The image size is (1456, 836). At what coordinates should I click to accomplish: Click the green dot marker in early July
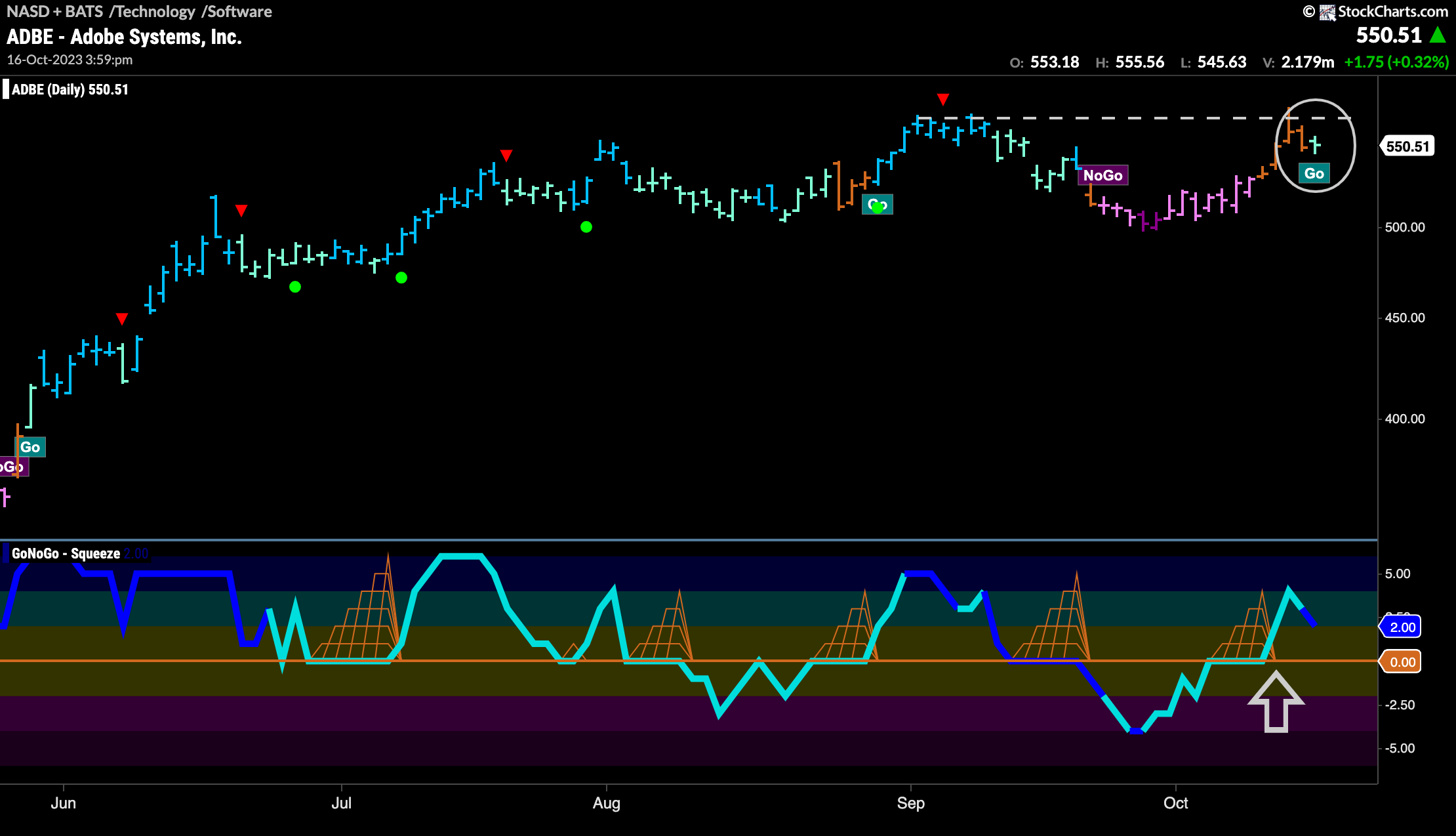(x=401, y=278)
